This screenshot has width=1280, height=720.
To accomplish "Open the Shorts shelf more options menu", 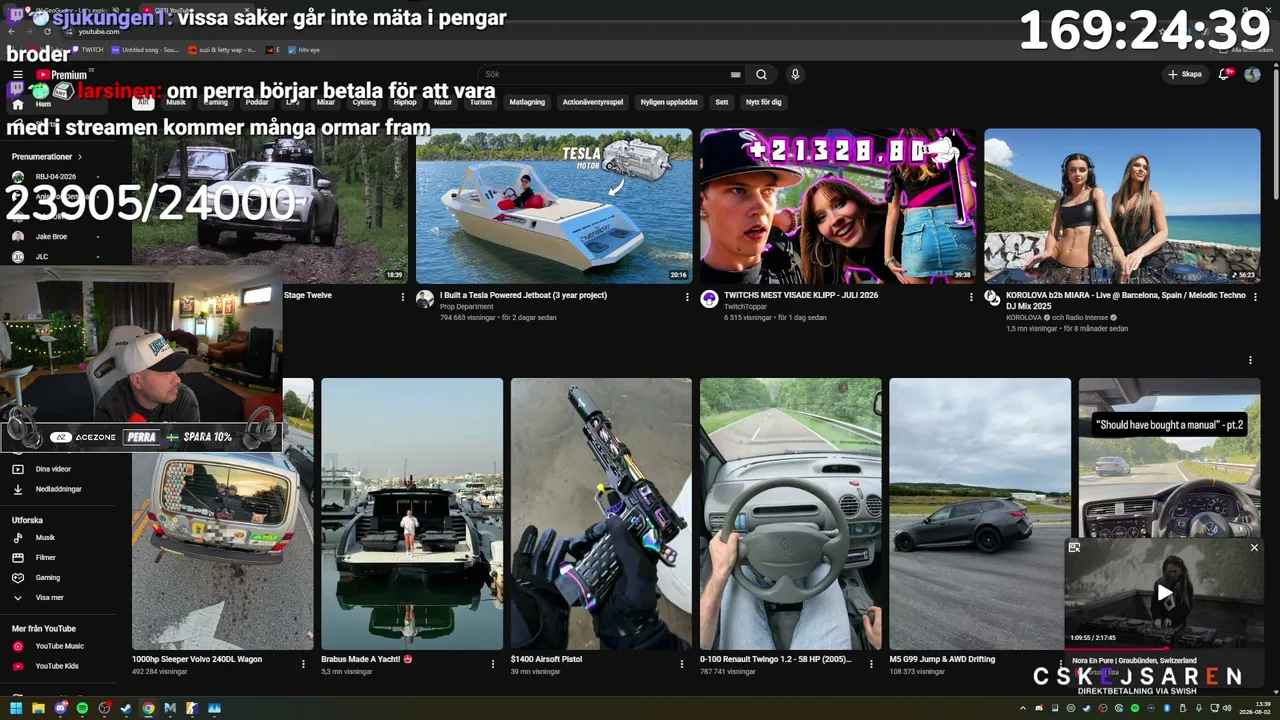I will 1250,360.
